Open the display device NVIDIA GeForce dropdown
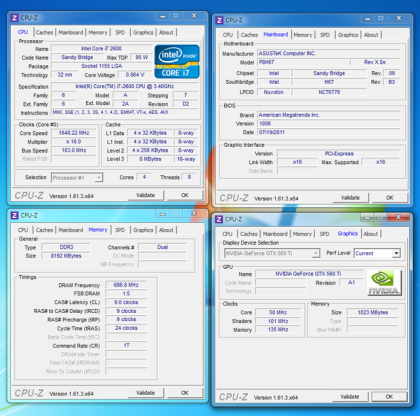This screenshot has width=420, height=416. (x=272, y=253)
